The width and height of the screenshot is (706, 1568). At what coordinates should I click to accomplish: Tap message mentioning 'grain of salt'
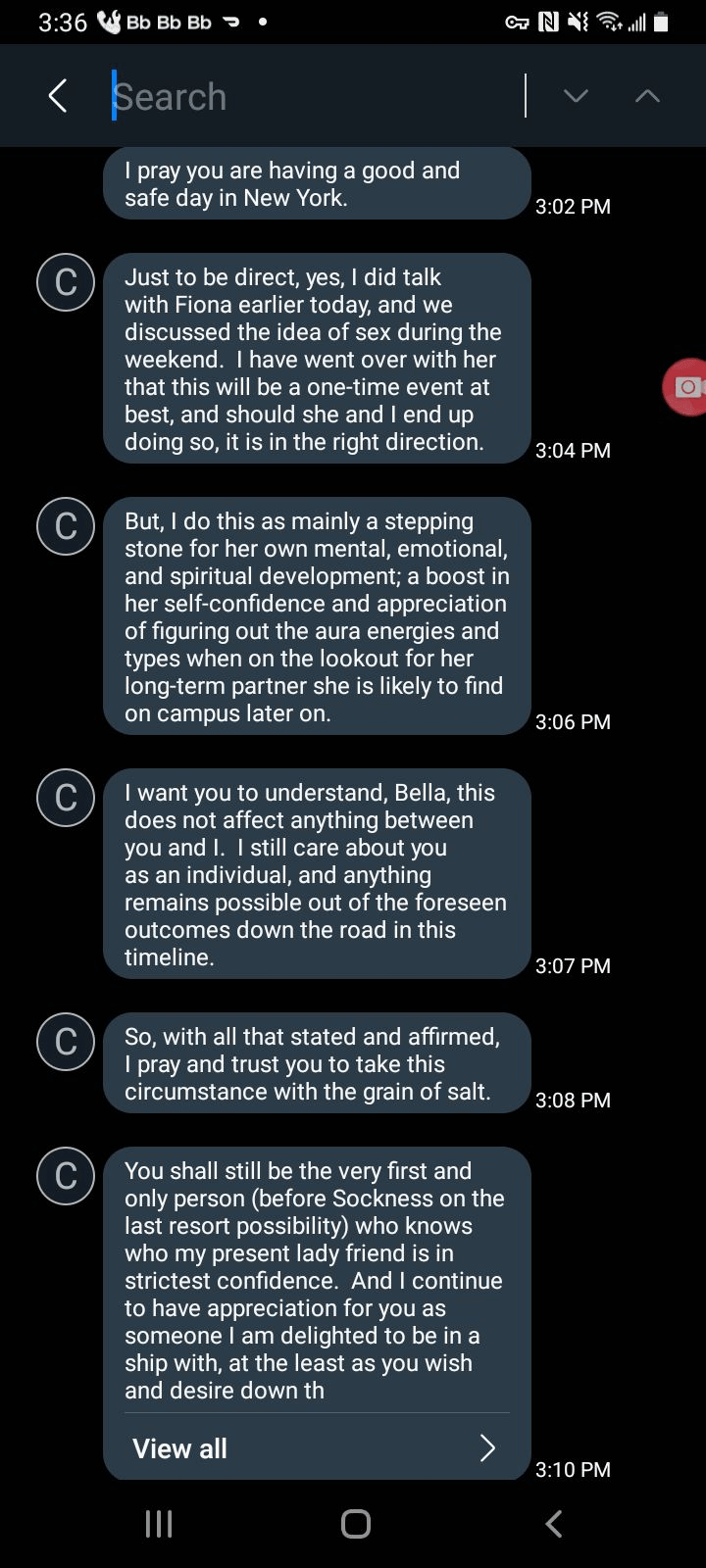click(316, 1063)
